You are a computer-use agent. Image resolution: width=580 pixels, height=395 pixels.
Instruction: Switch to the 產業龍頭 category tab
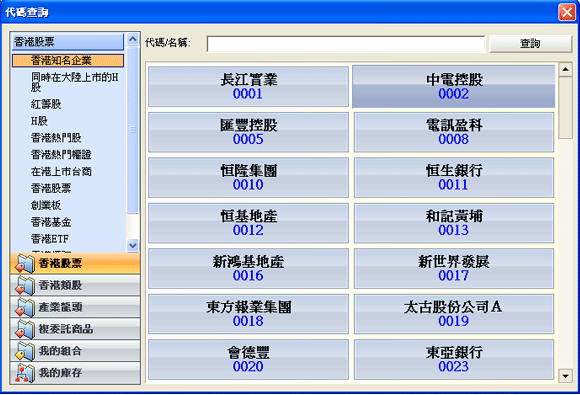point(75,307)
